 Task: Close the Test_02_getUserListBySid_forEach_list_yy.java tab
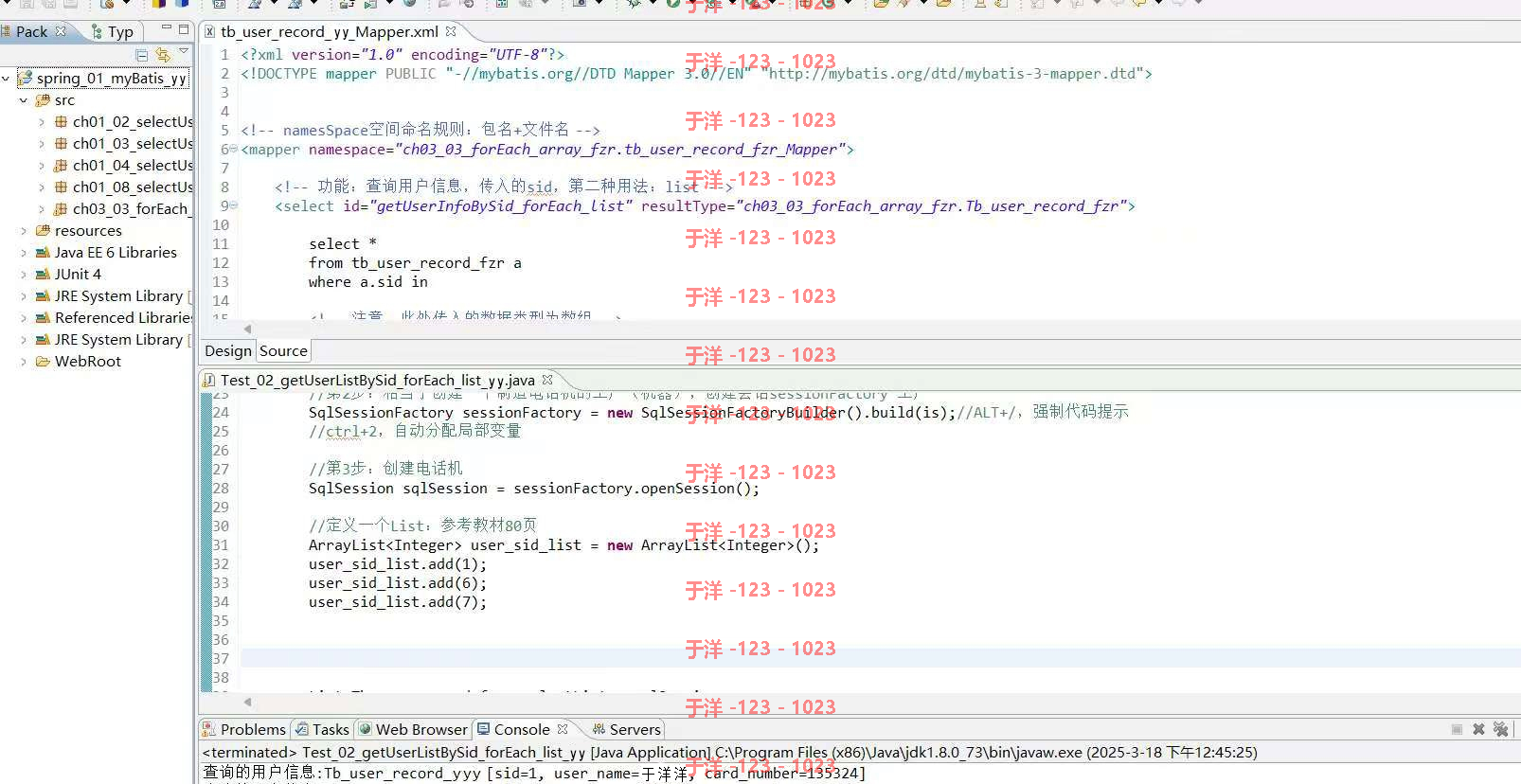546,380
